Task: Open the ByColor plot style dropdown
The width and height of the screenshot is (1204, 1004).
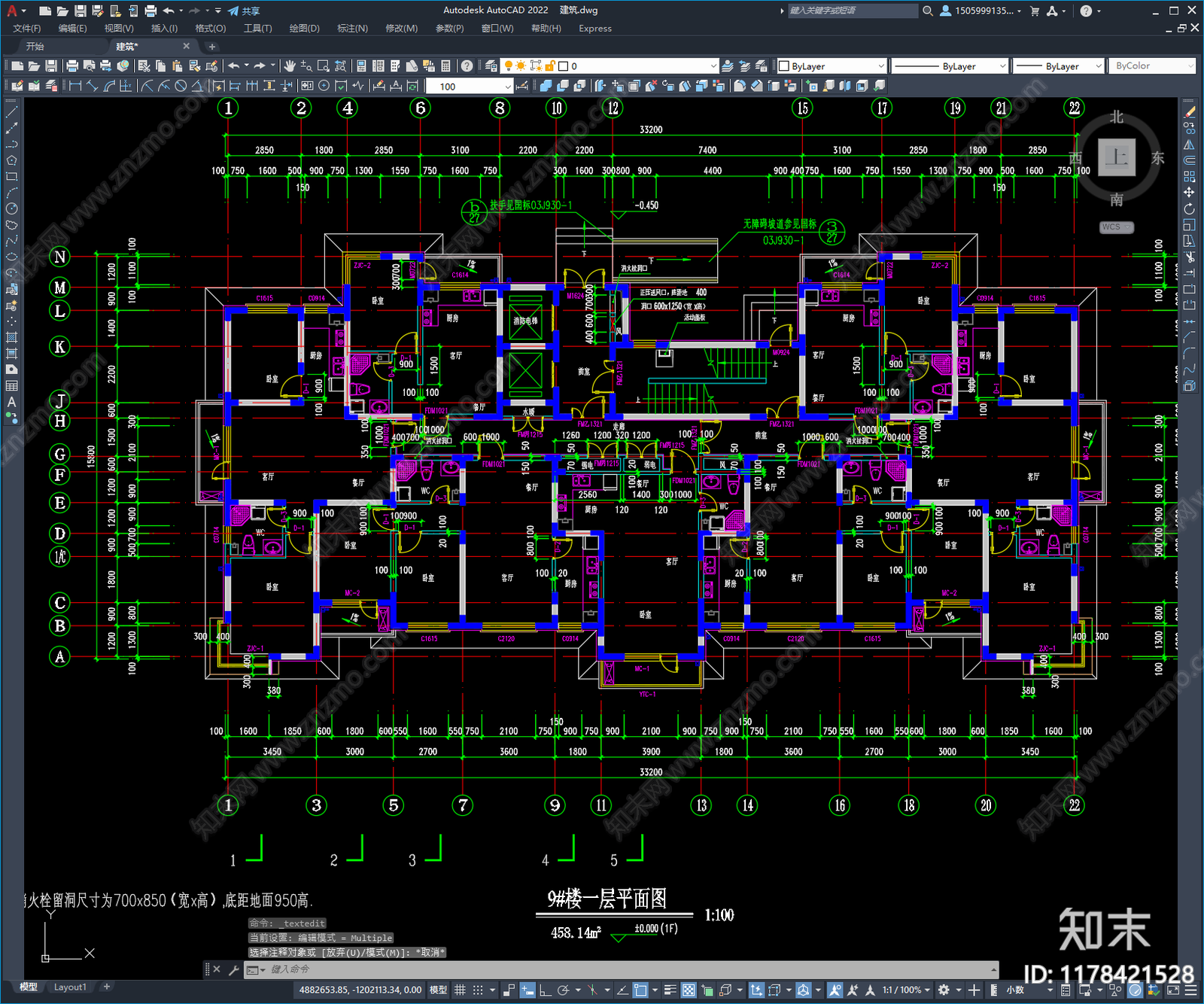Action: [1151, 66]
